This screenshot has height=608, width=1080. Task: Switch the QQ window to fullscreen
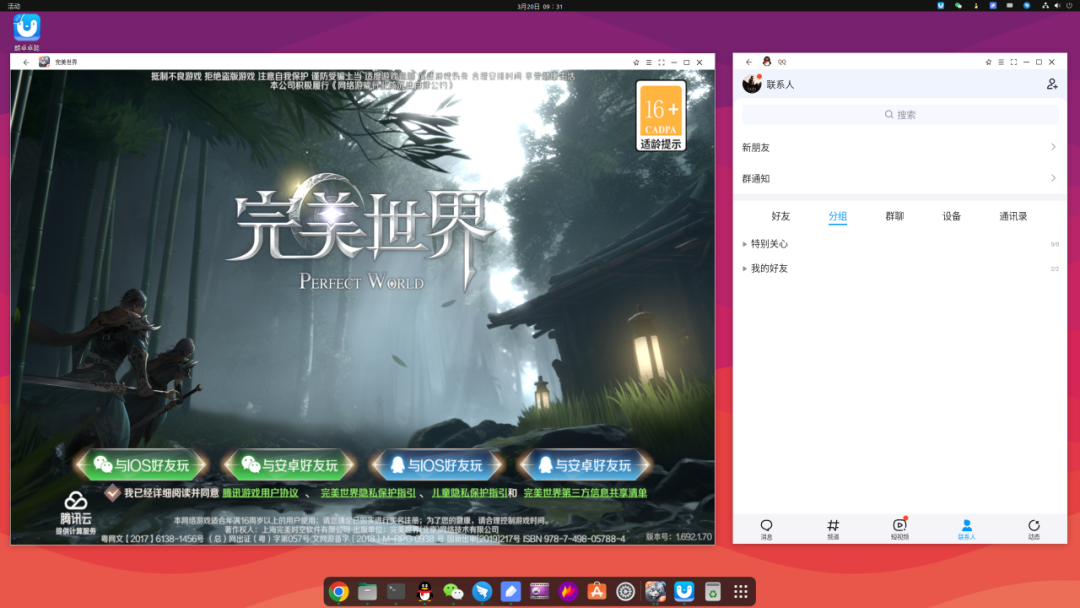click(1014, 62)
